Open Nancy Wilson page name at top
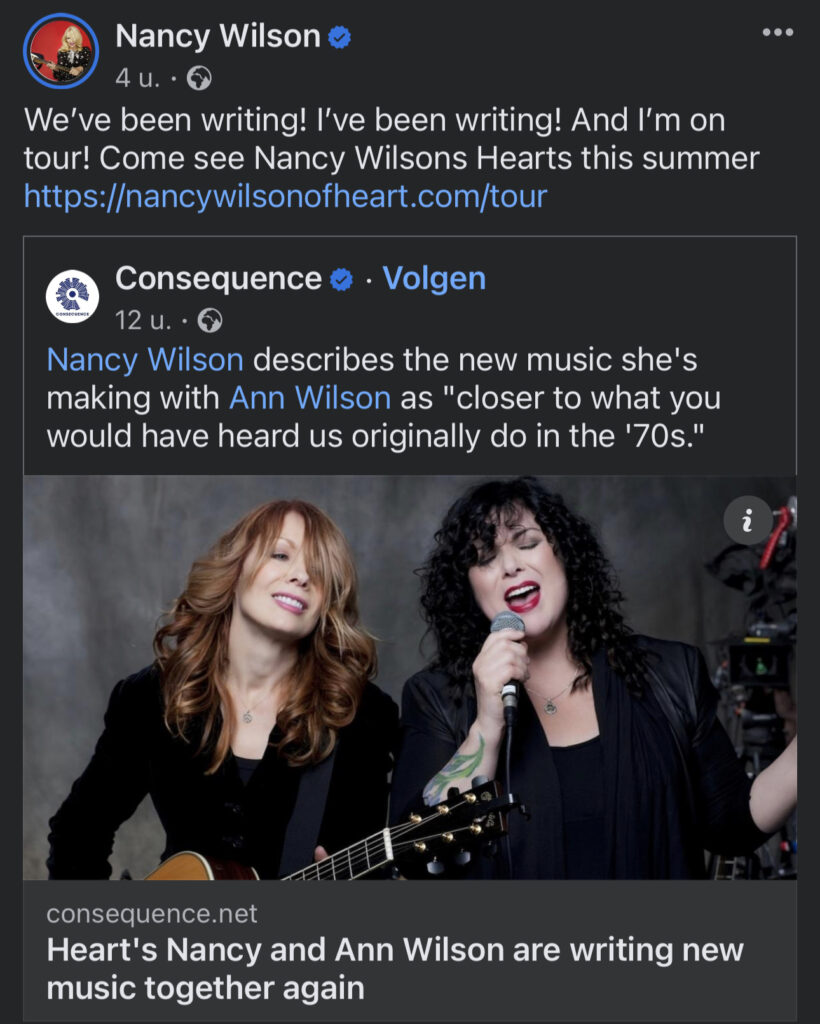 (x=217, y=37)
